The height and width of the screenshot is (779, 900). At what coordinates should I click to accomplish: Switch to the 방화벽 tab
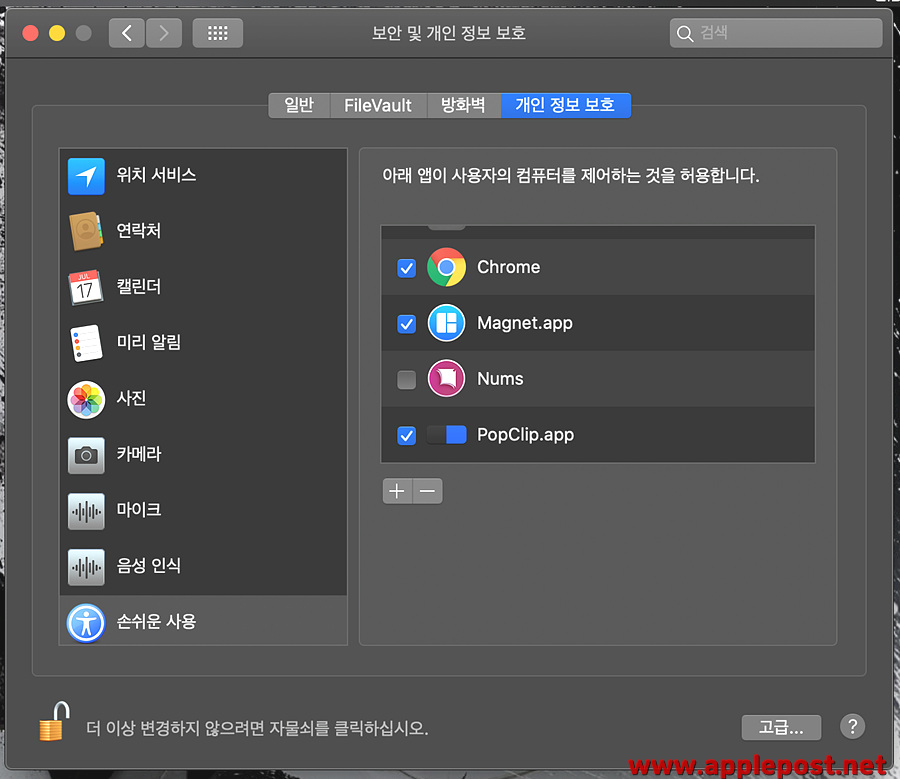(464, 105)
